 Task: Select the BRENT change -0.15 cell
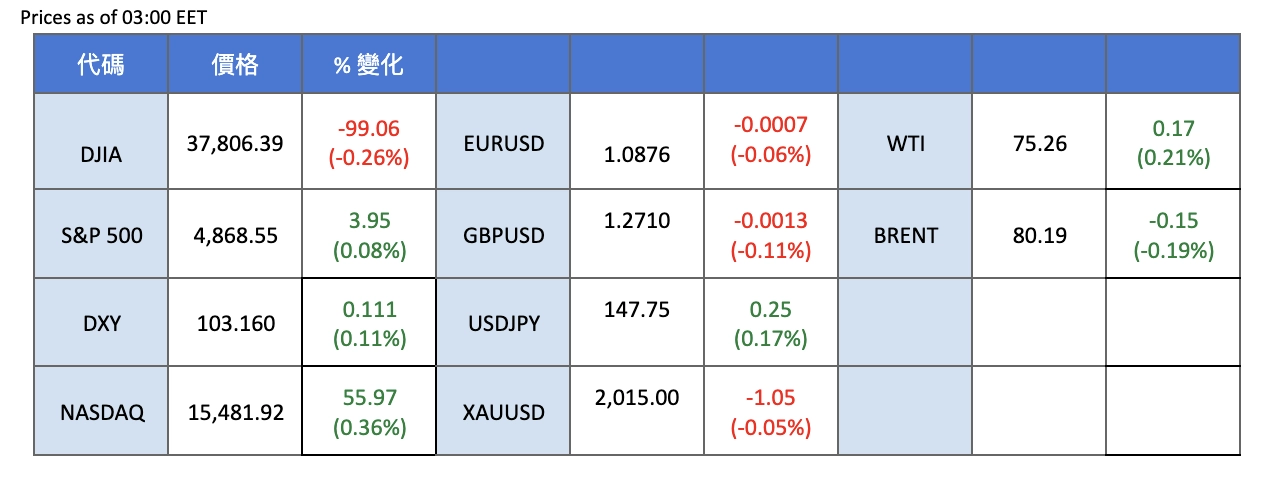[1173, 236]
